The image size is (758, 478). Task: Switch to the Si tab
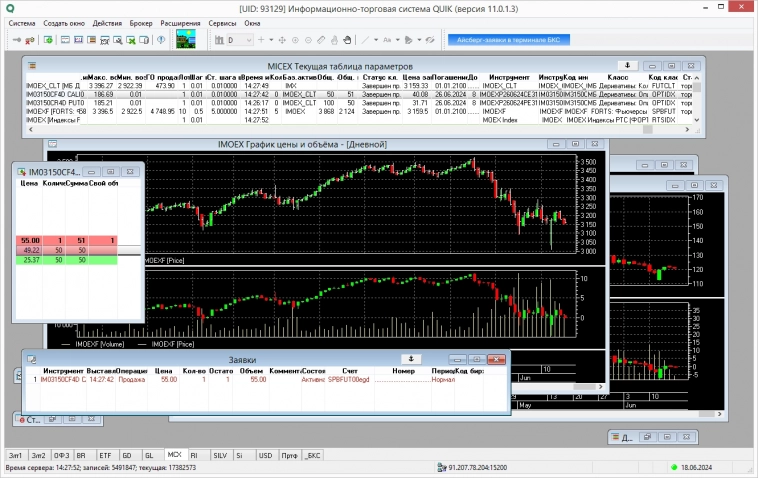[x=242, y=454]
